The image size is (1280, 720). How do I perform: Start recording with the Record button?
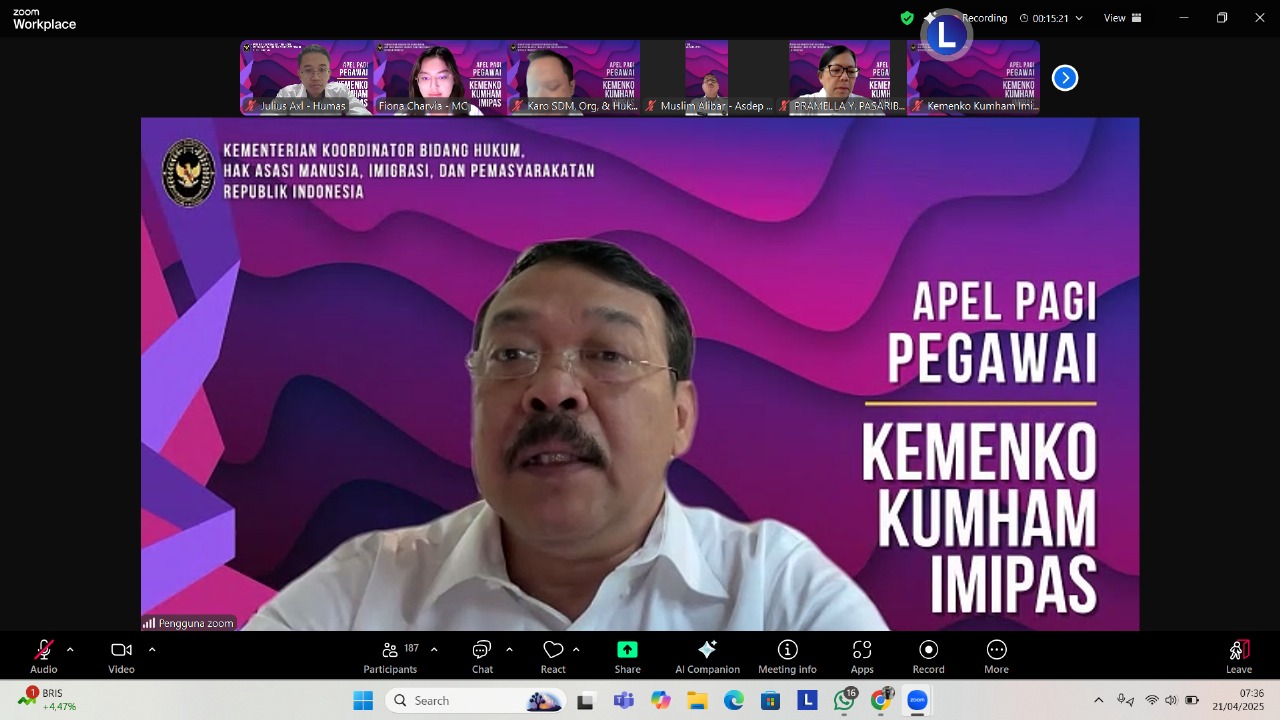point(928,656)
